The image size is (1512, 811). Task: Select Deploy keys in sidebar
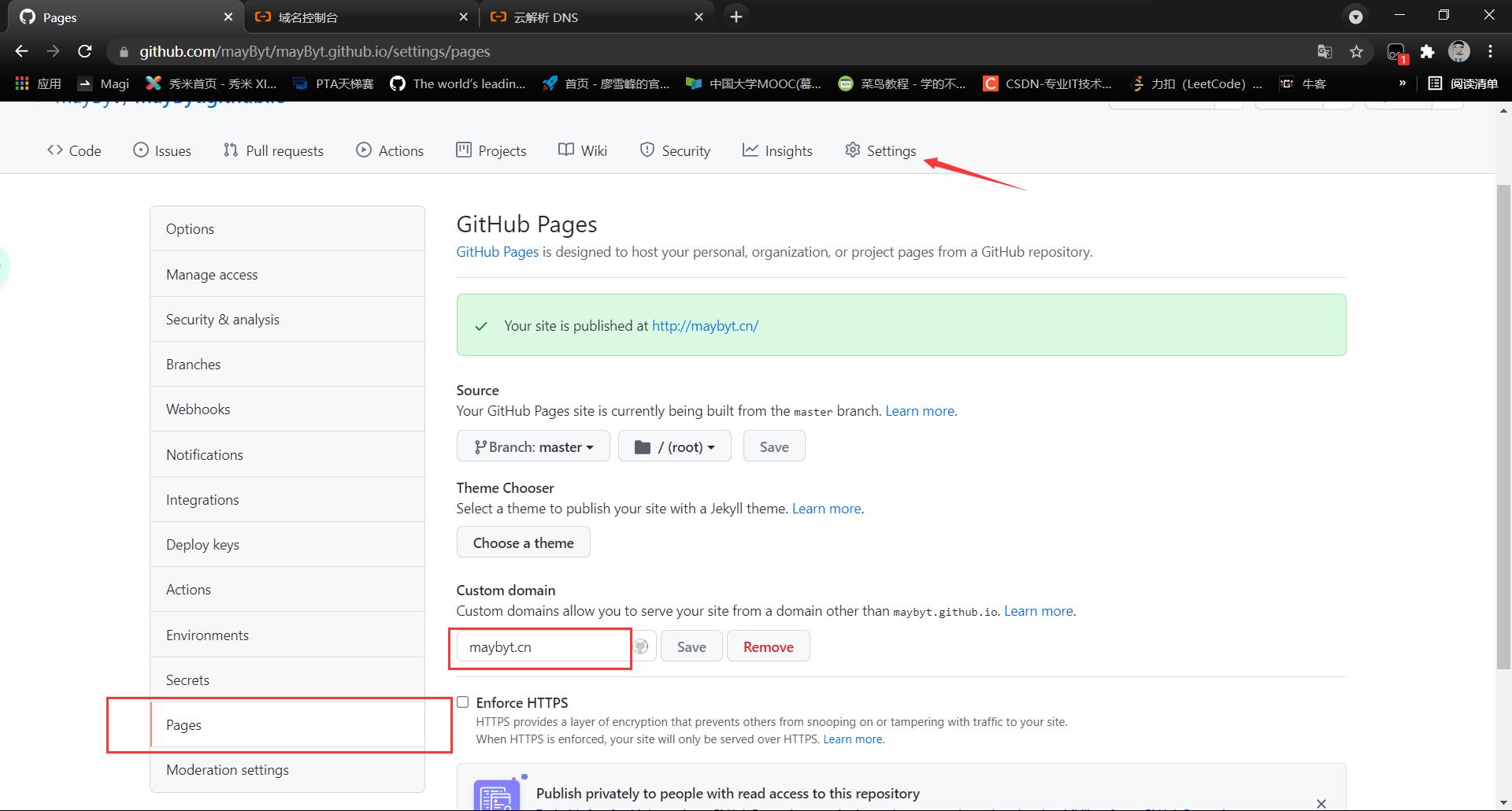(x=287, y=544)
